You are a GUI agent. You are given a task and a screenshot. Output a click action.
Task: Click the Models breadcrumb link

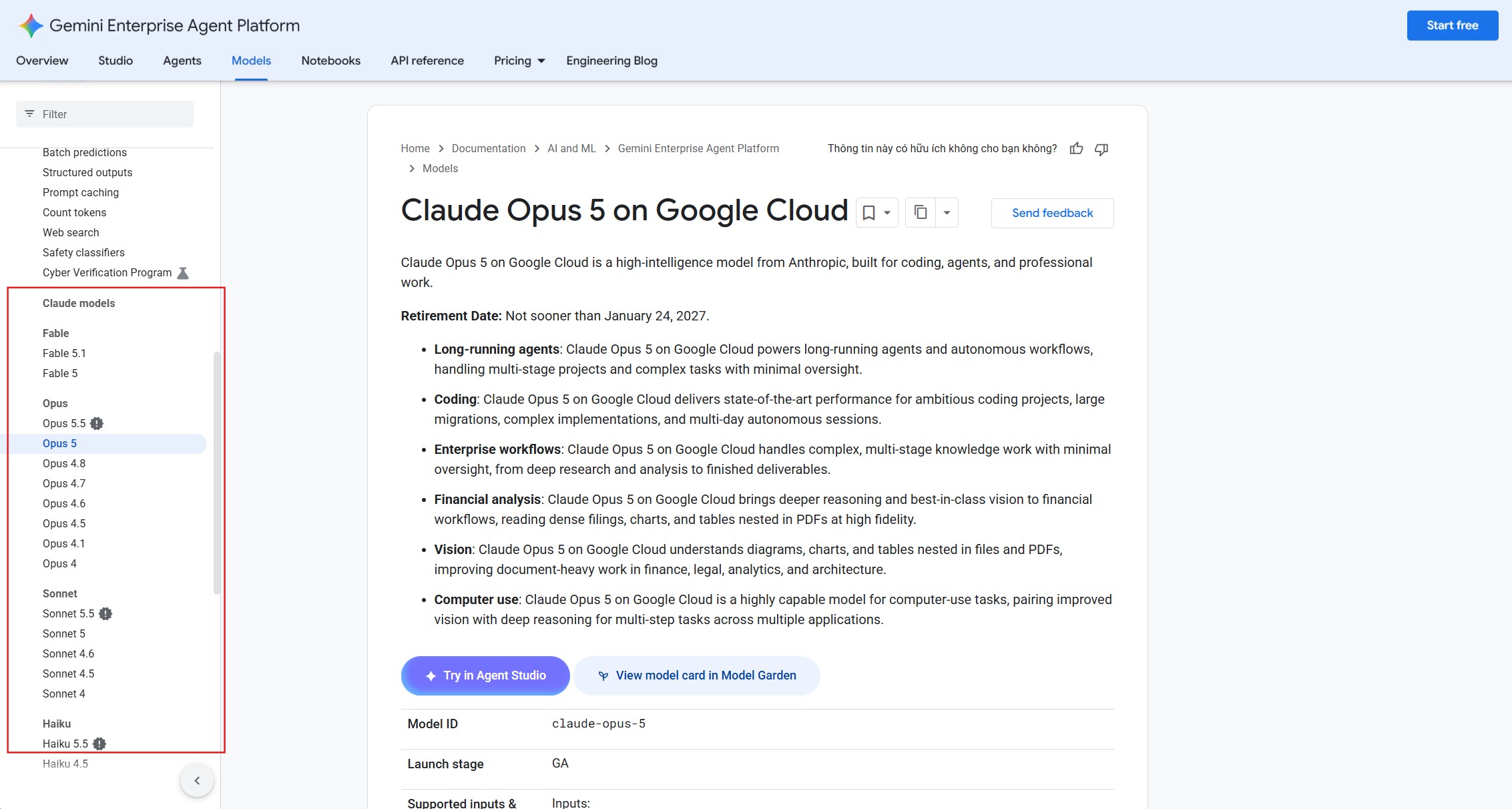pos(440,168)
